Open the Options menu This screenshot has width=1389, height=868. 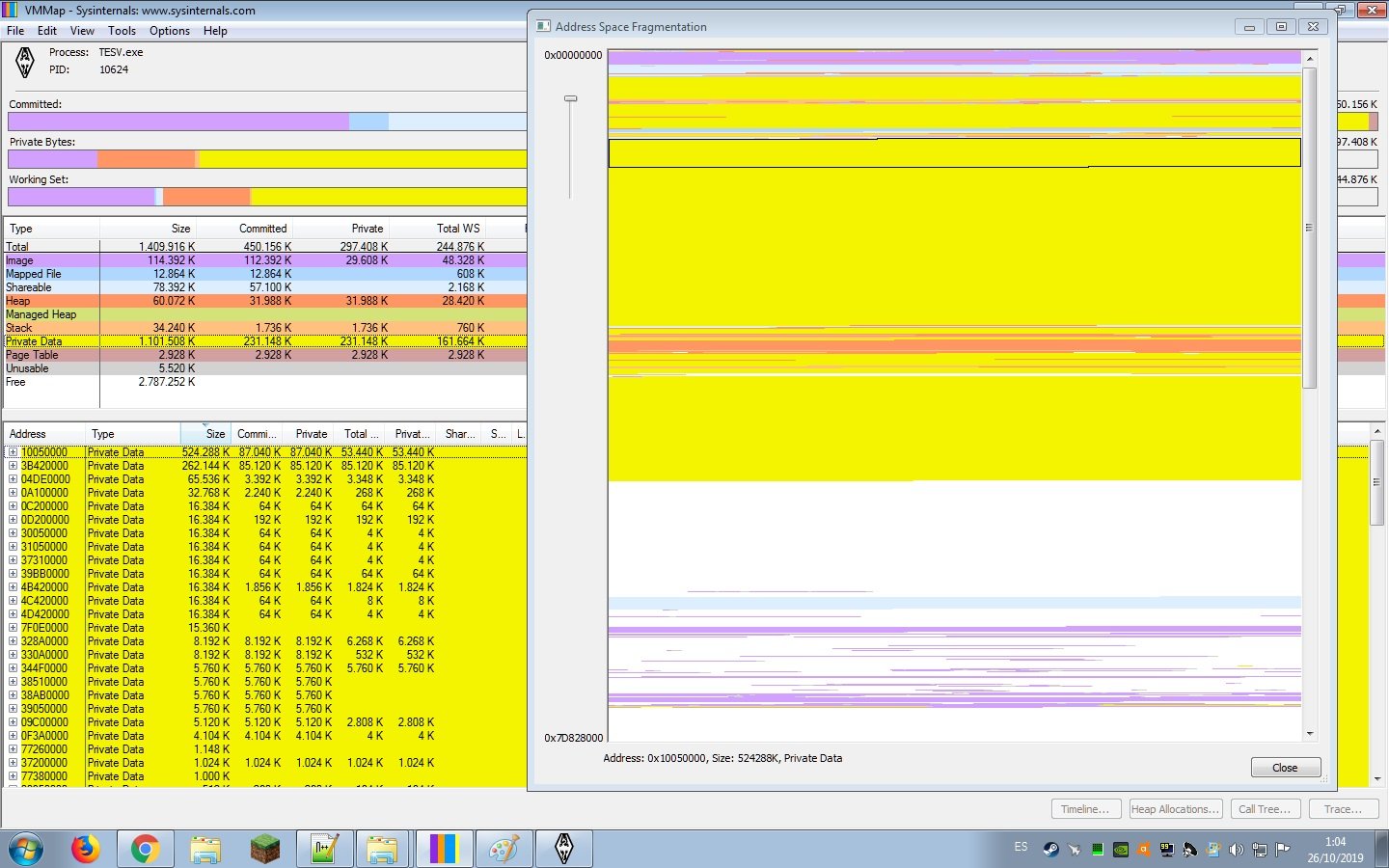tap(170, 31)
